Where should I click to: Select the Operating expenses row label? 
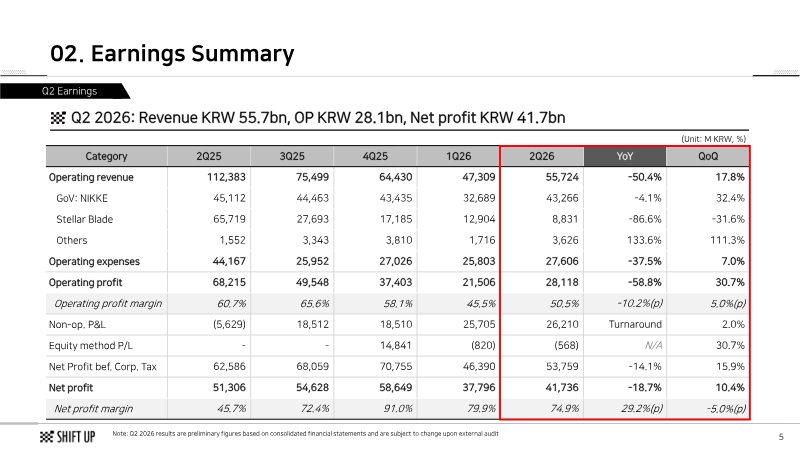(94, 261)
